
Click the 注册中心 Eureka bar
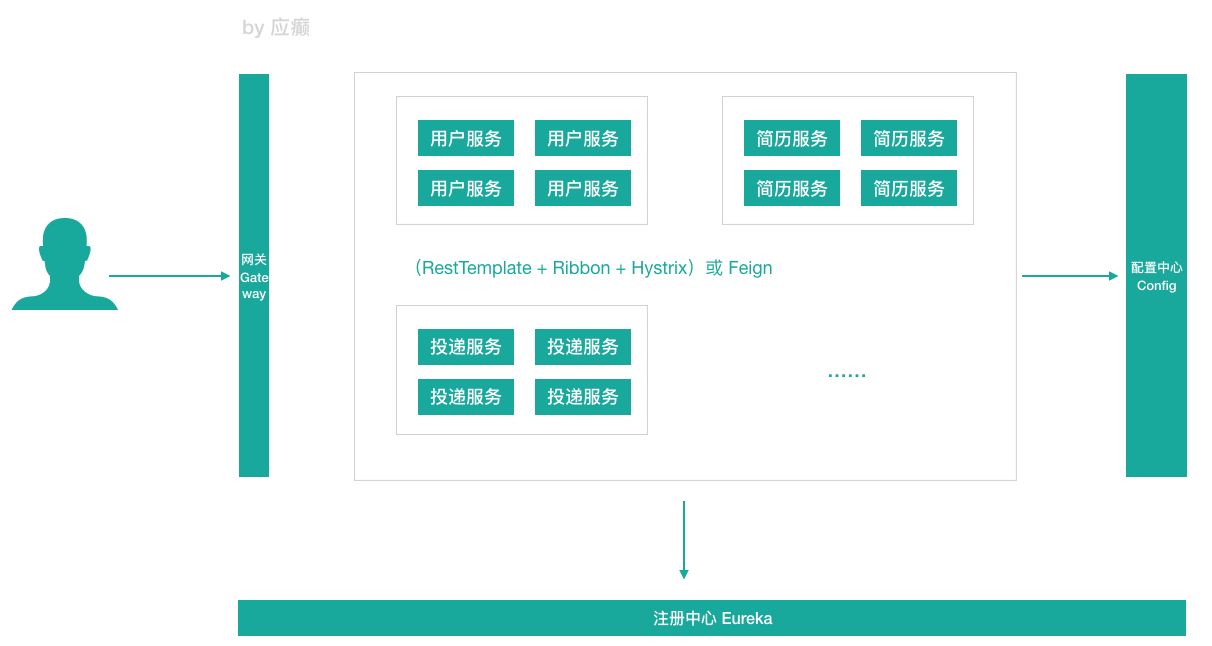(712, 618)
